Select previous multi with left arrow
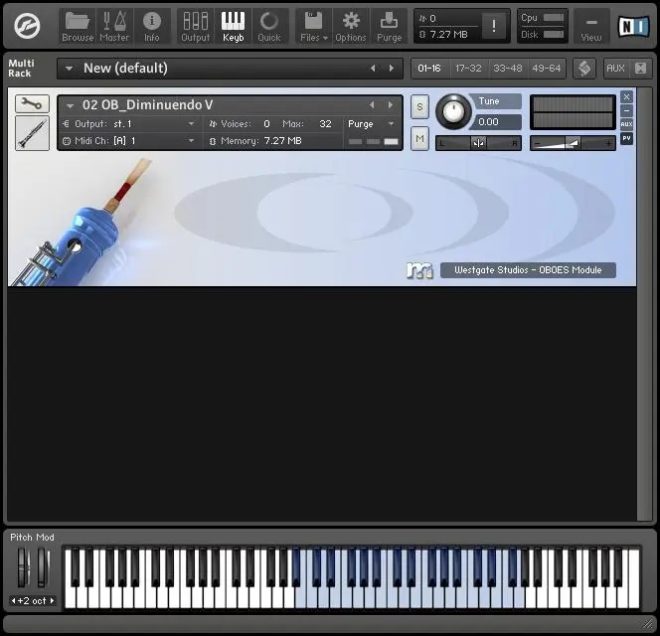The width and height of the screenshot is (660, 636). (x=373, y=68)
